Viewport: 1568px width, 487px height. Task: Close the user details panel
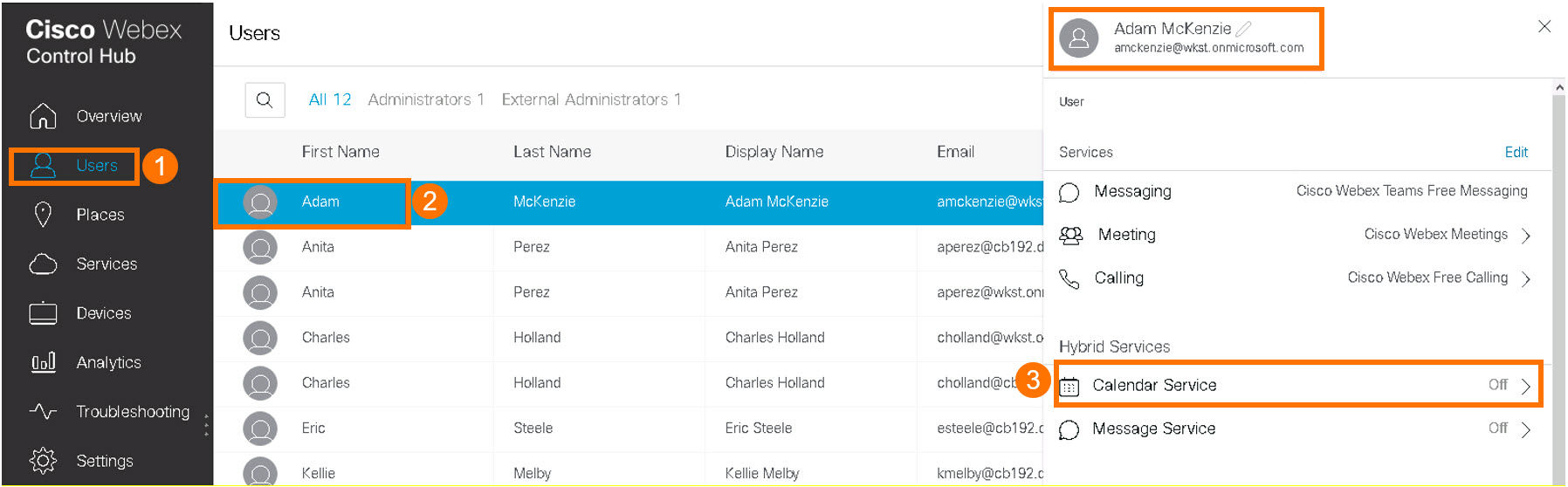click(1544, 26)
